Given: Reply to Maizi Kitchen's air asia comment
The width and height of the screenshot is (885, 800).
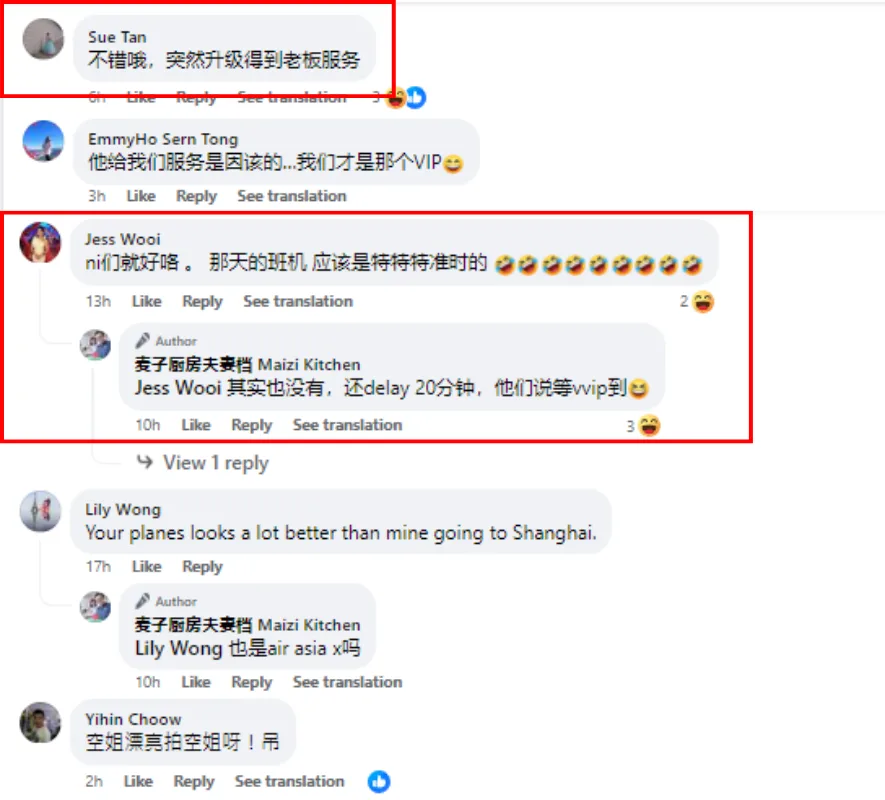Looking at the screenshot, I should (x=252, y=682).
